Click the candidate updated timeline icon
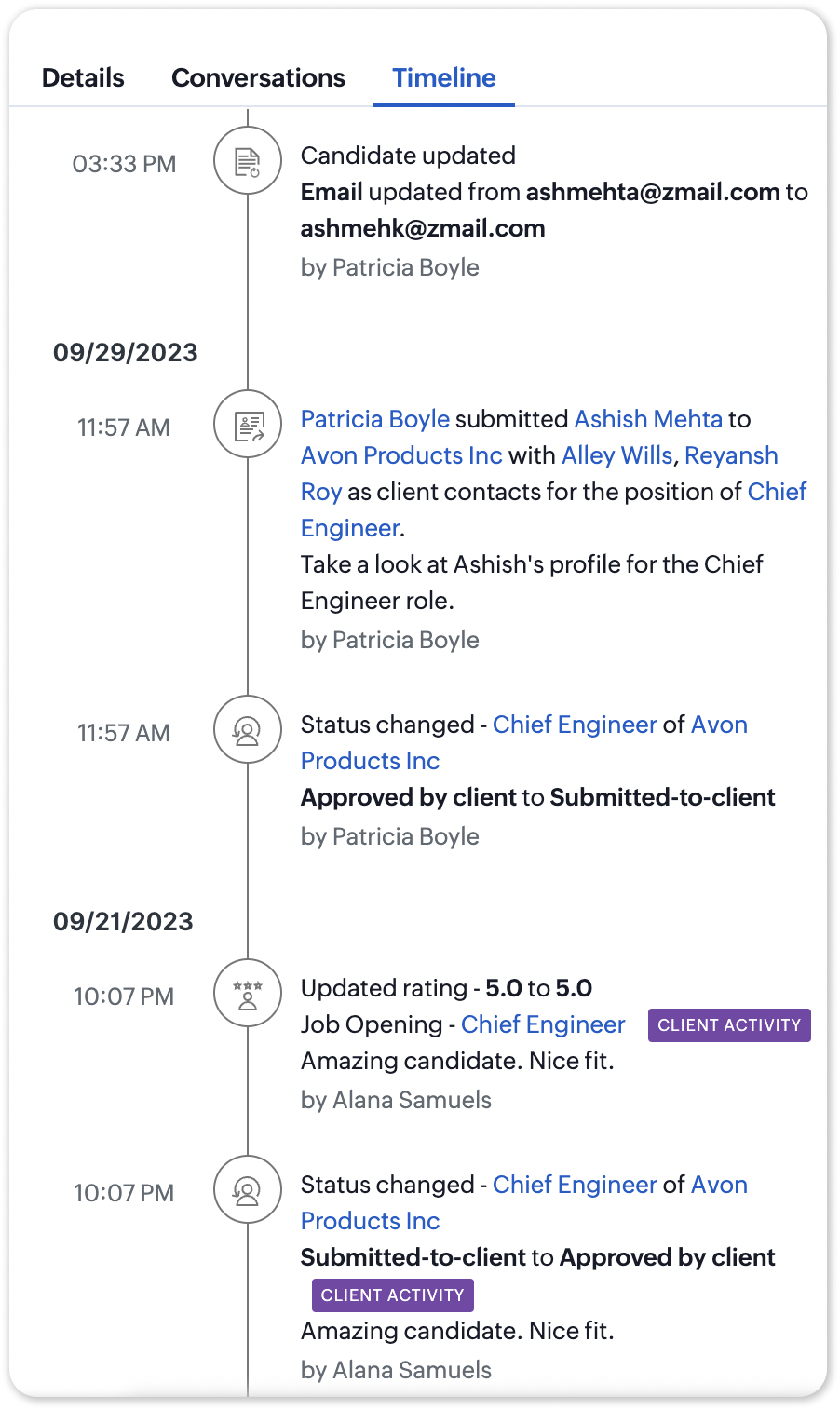The height and width of the screenshot is (1410, 840). coord(248,161)
